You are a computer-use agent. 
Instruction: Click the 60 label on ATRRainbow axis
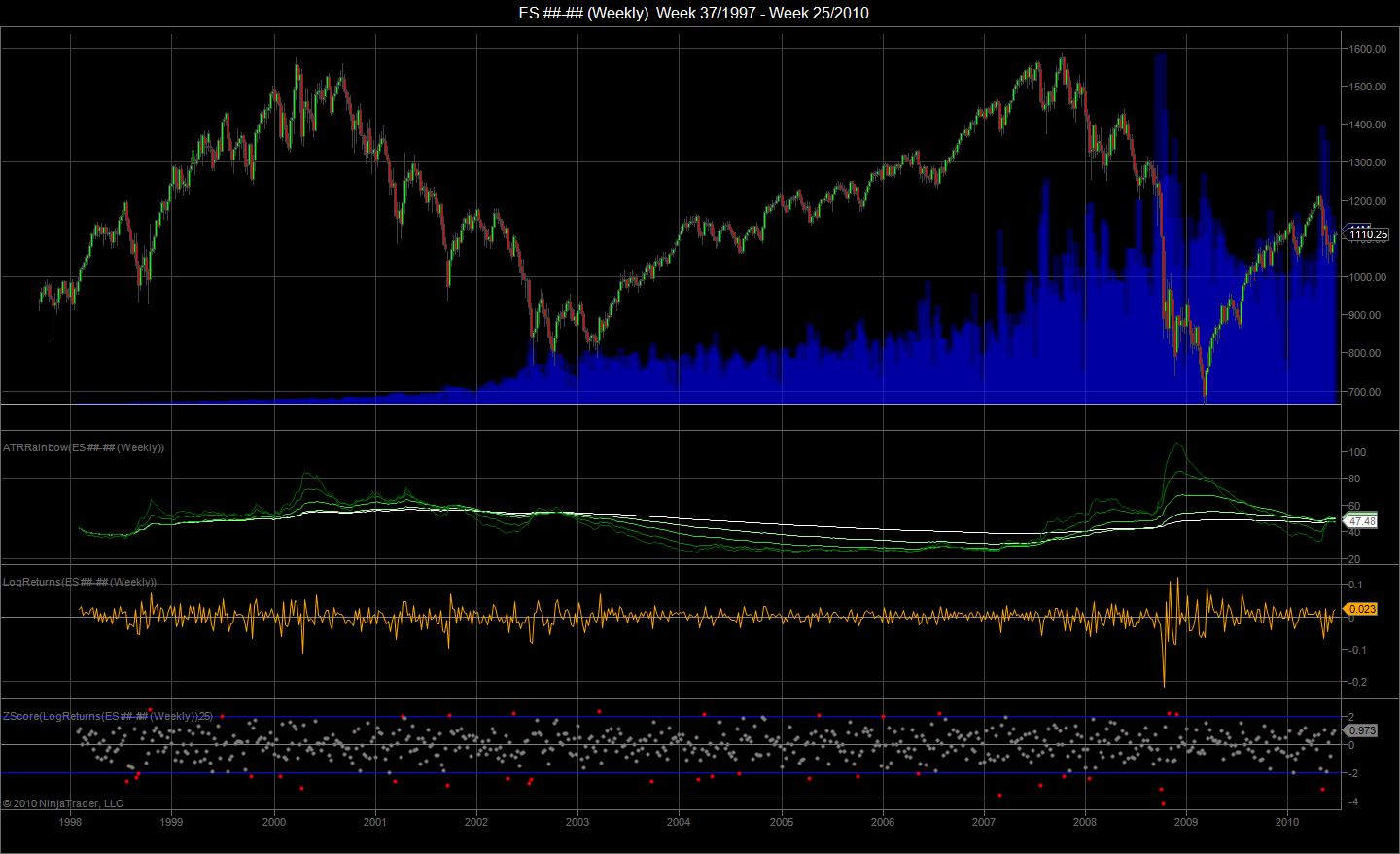[1355, 506]
